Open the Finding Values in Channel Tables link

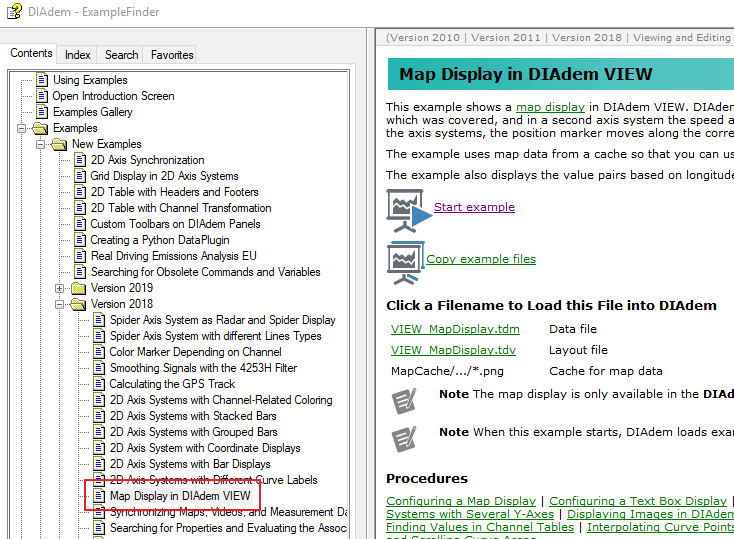(x=480, y=527)
